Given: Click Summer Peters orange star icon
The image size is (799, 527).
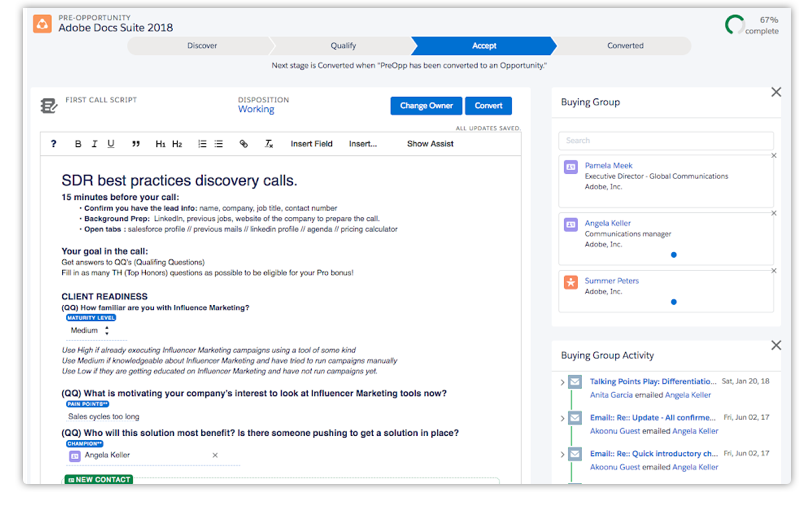Looking at the screenshot, I should (x=571, y=282).
